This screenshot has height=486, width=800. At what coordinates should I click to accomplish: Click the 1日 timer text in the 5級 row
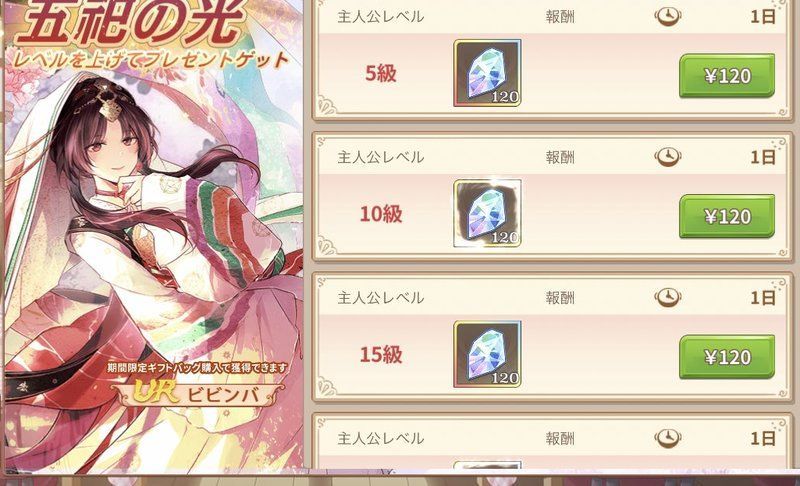coord(763,17)
